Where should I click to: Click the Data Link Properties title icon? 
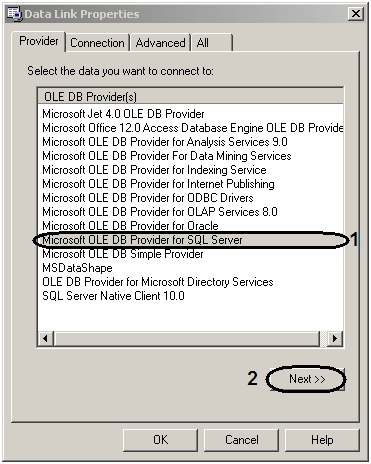14,14
